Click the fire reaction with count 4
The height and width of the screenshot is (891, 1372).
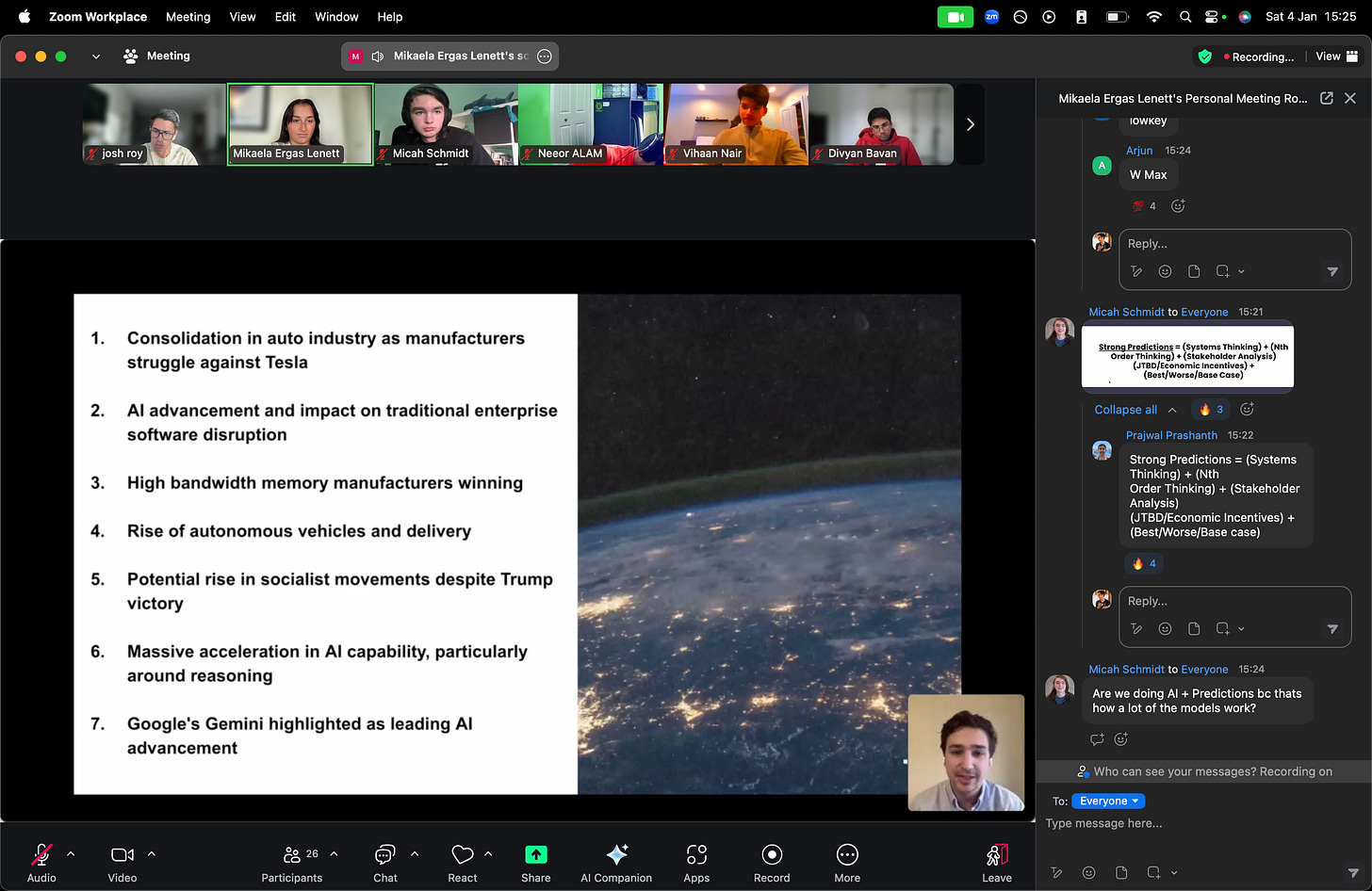[x=1144, y=563]
